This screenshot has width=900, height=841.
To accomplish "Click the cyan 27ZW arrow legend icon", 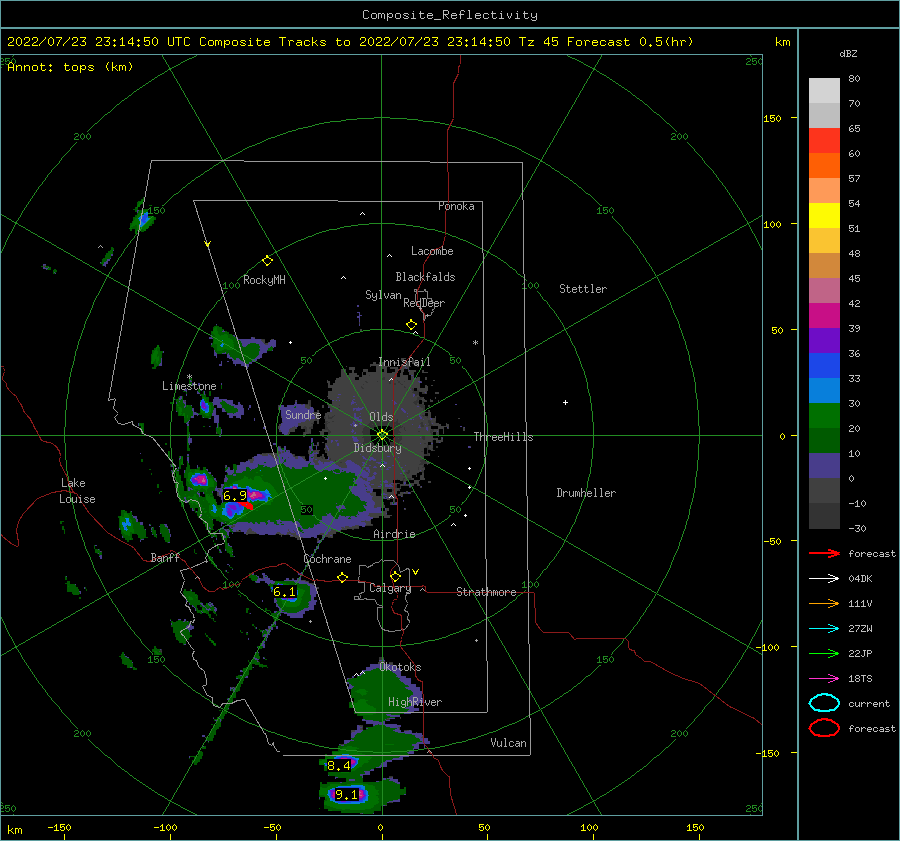I will pos(824,629).
